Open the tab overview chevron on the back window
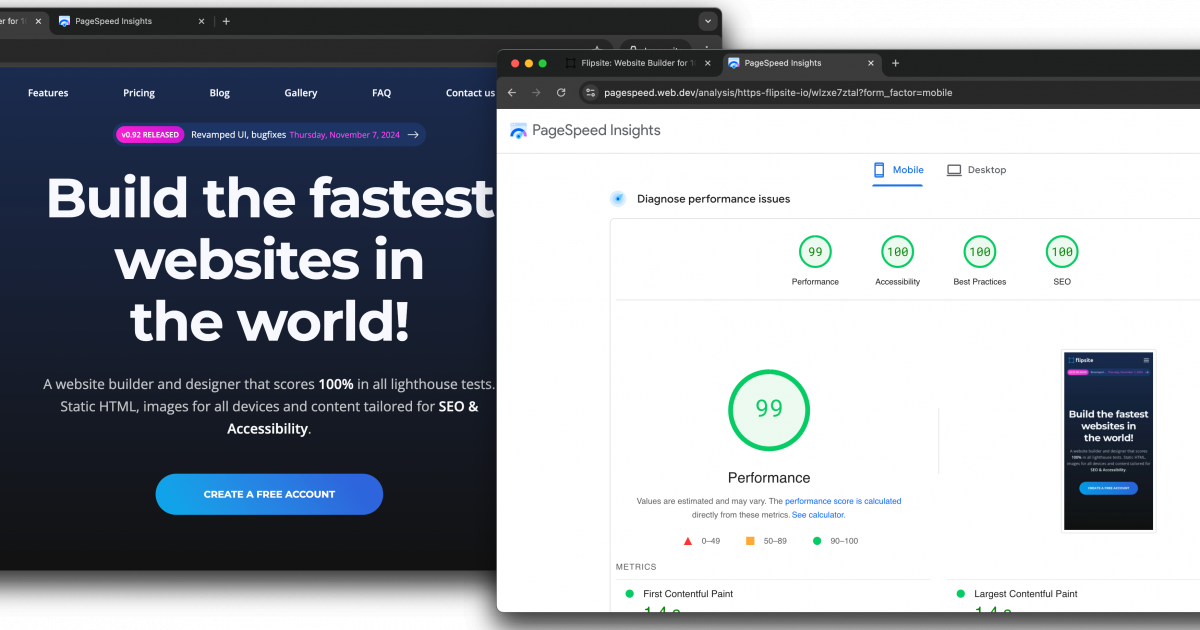 (707, 20)
